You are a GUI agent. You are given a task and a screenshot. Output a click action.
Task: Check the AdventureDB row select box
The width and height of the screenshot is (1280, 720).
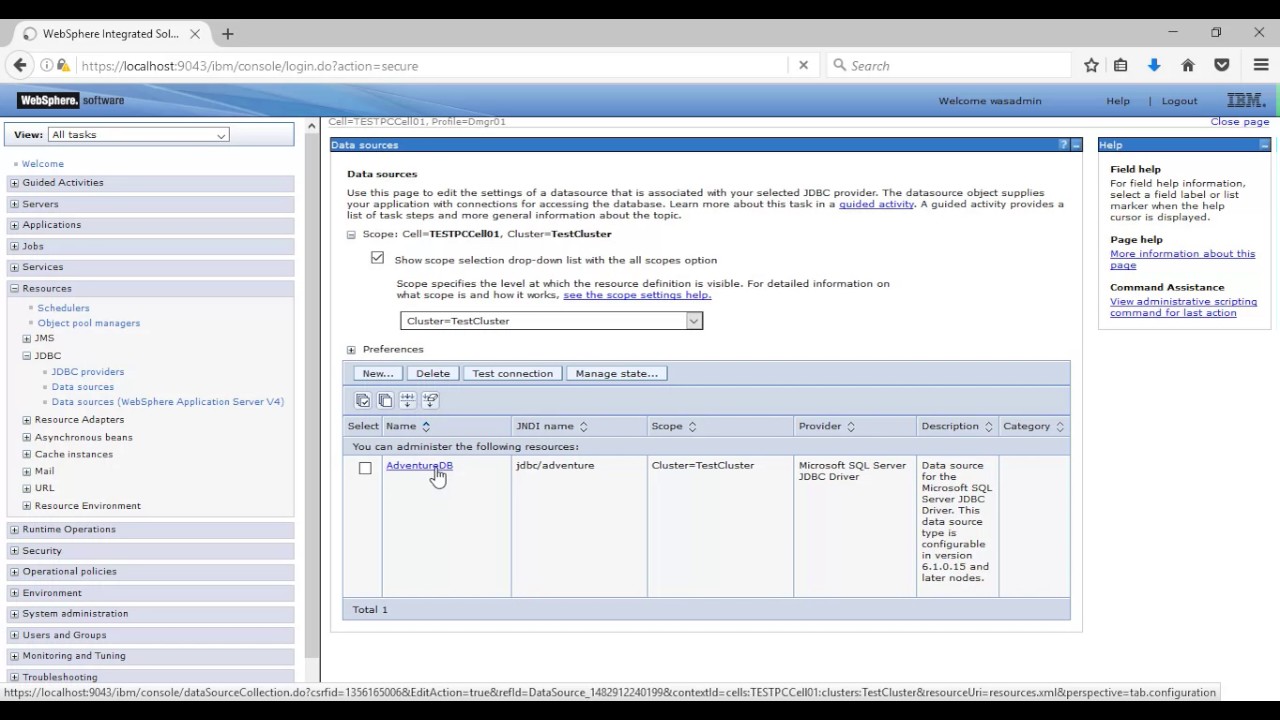[365, 468]
